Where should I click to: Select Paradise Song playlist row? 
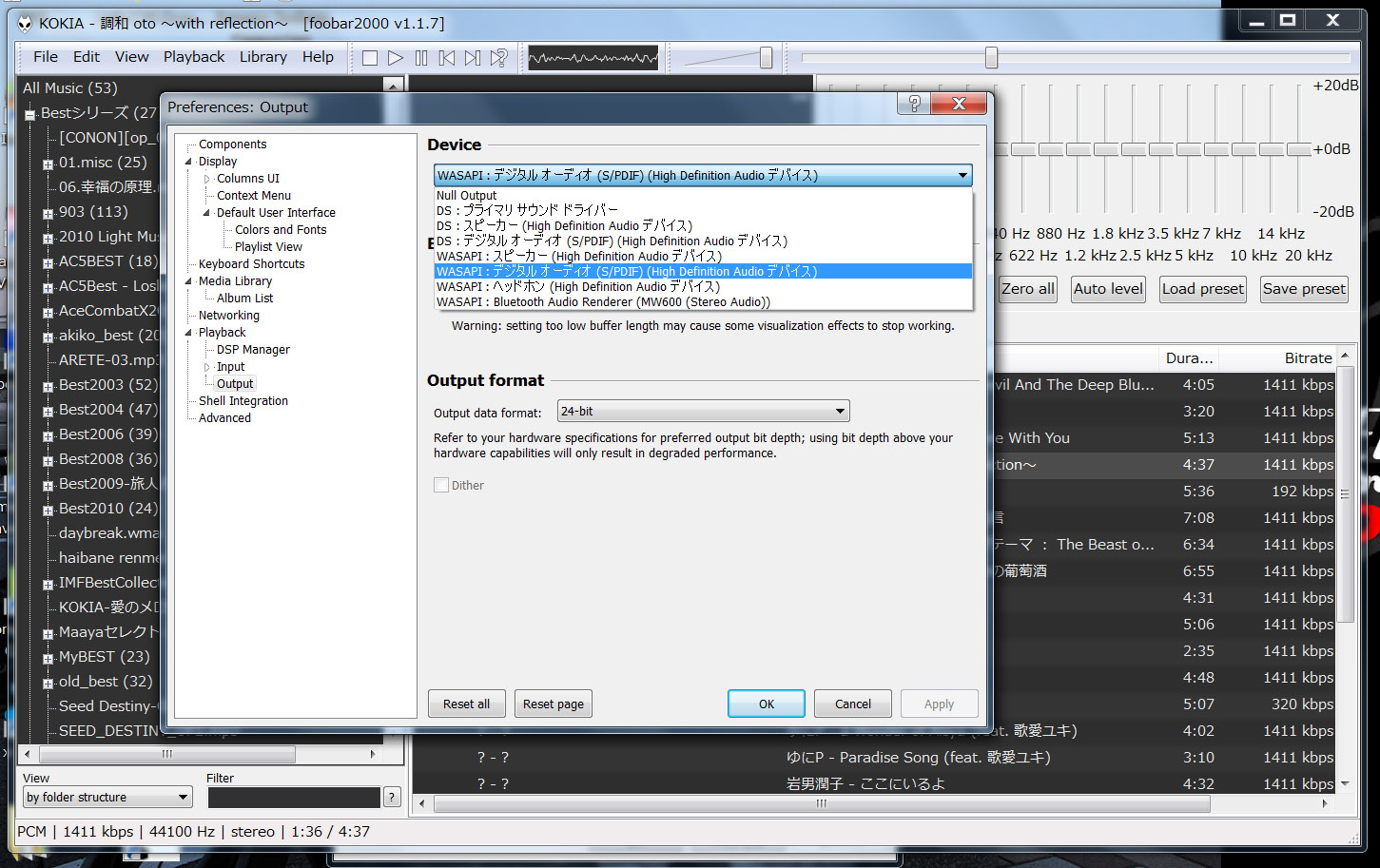pyautogui.click(x=875, y=758)
